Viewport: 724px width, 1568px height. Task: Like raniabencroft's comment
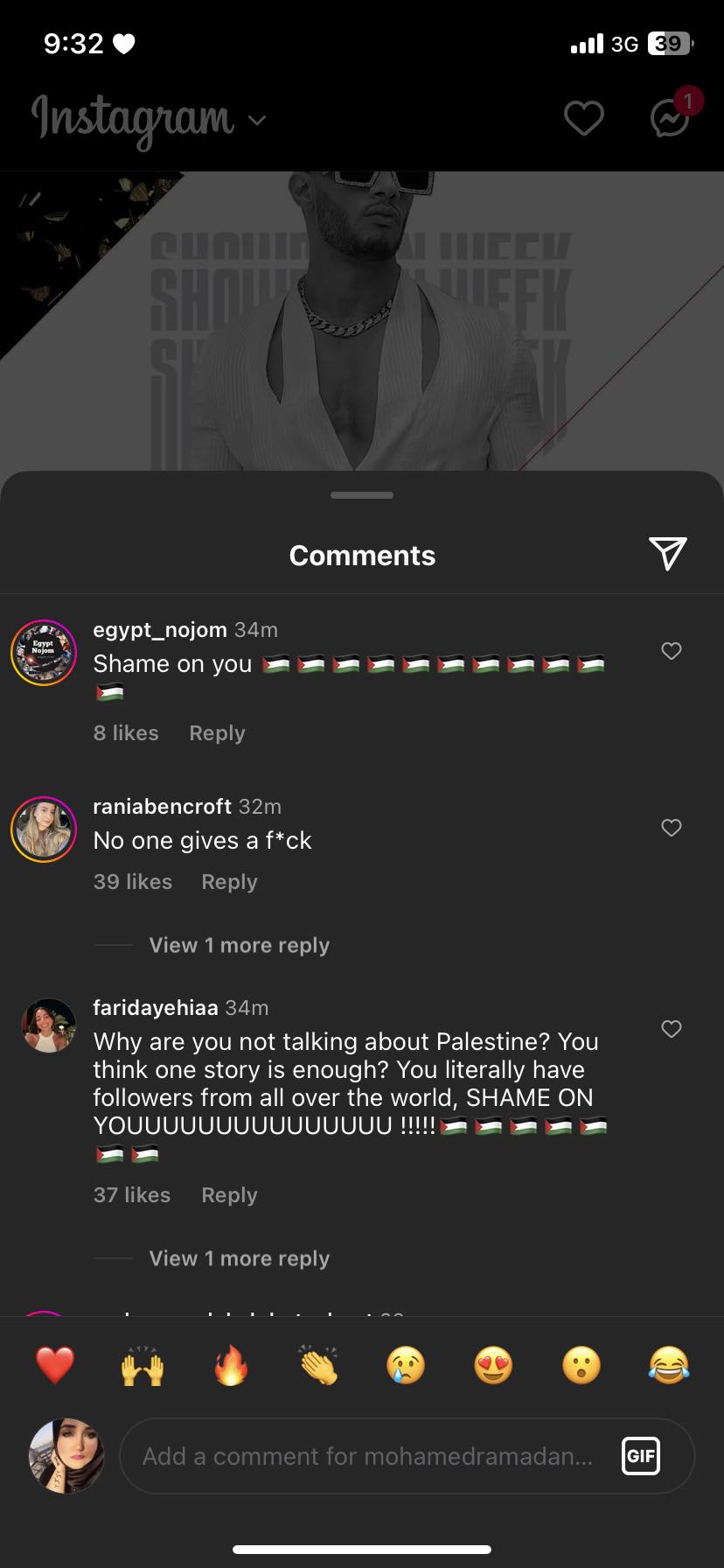pos(671,828)
